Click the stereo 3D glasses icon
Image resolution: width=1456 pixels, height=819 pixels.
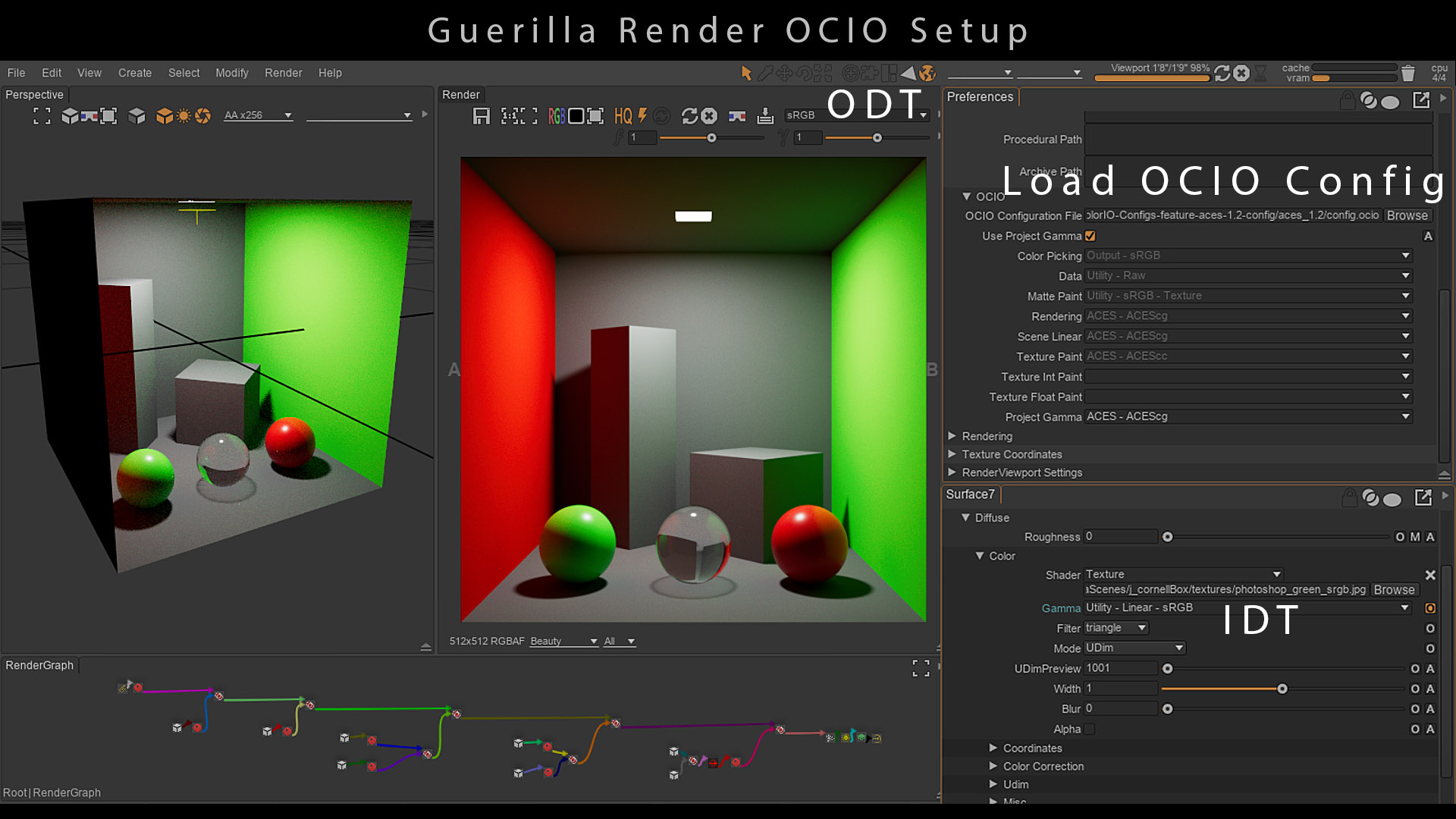click(736, 116)
